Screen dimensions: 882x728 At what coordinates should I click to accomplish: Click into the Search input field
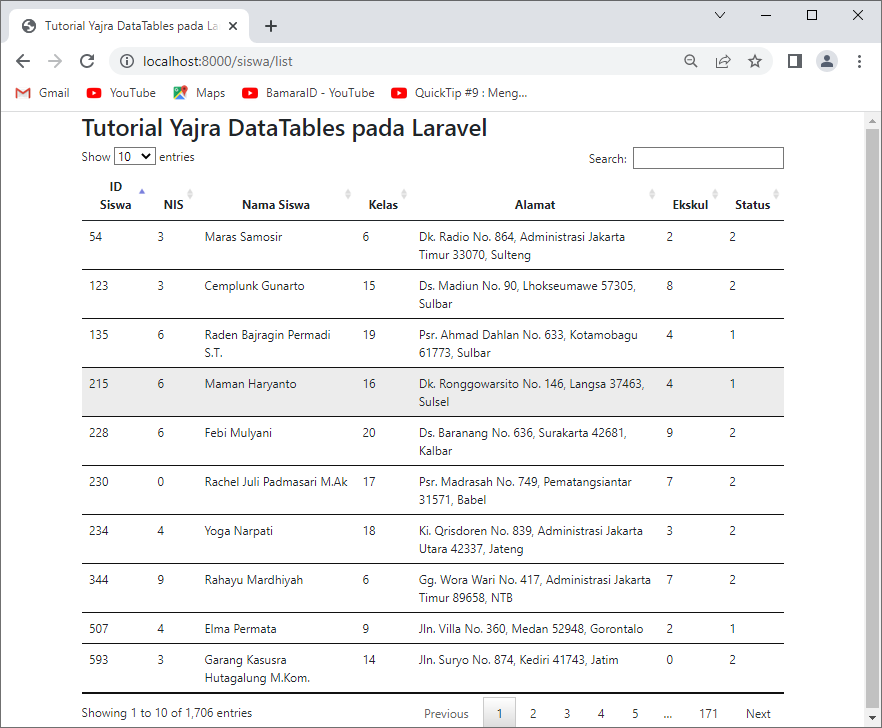tap(708, 158)
